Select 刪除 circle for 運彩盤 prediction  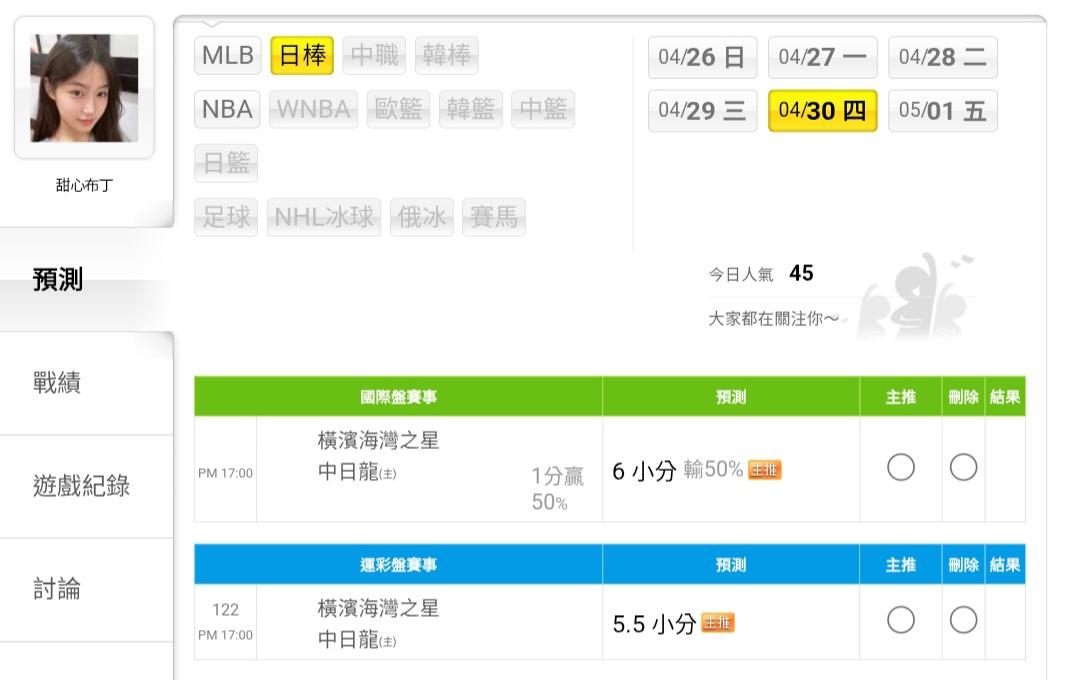coord(963,621)
